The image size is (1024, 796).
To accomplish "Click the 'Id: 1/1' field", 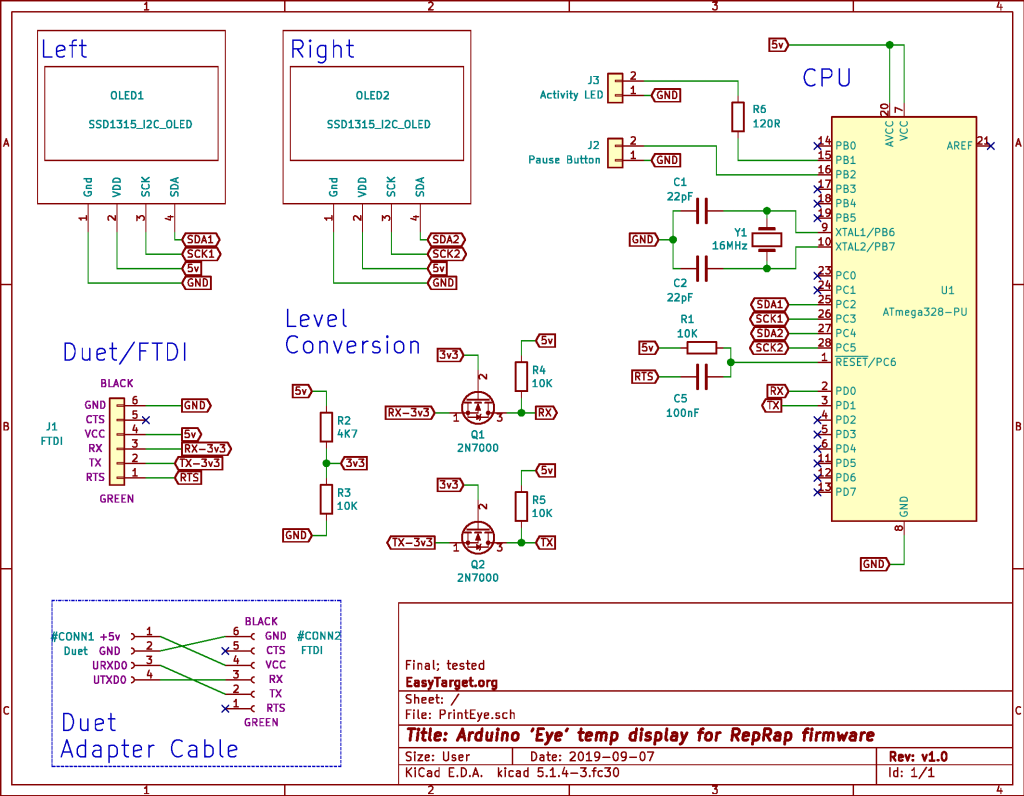I will pyautogui.click(x=911, y=772).
